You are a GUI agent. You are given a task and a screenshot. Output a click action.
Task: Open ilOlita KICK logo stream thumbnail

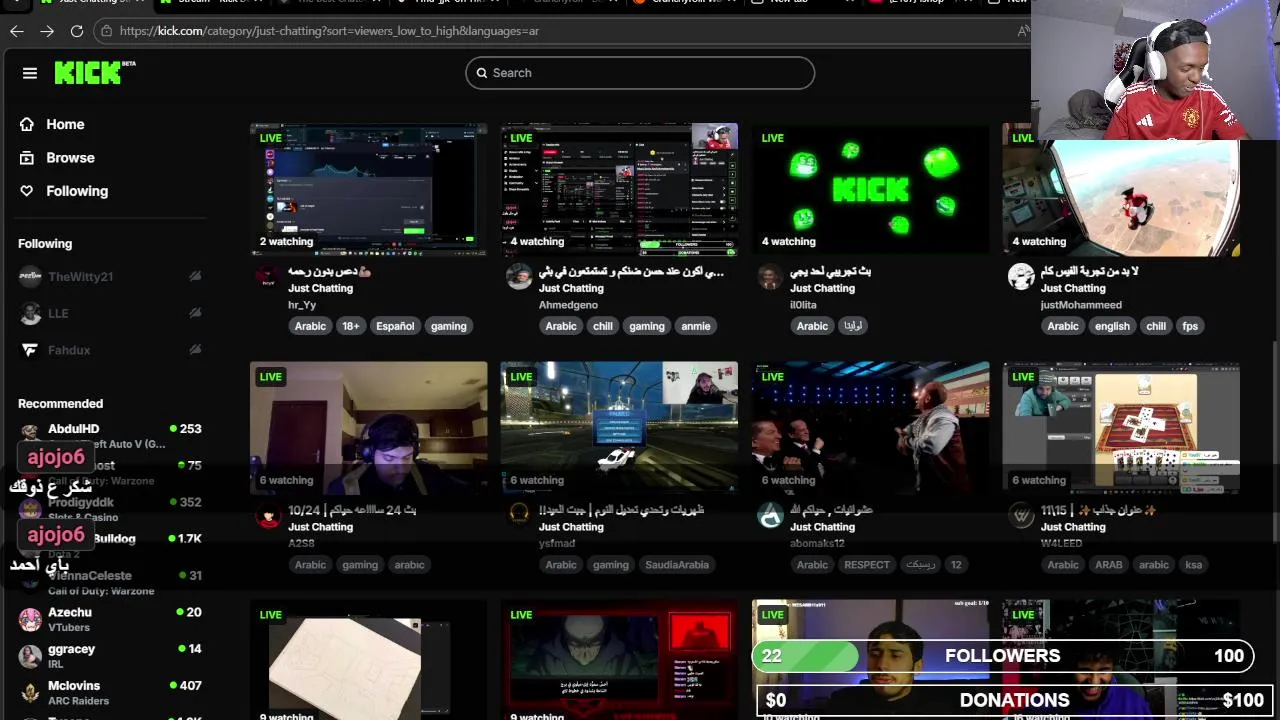tap(871, 189)
